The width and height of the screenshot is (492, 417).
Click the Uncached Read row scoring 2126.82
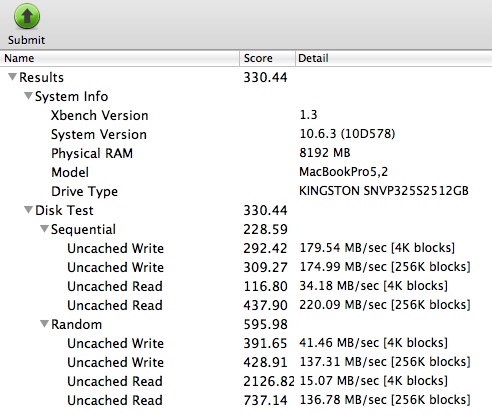click(x=246, y=381)
